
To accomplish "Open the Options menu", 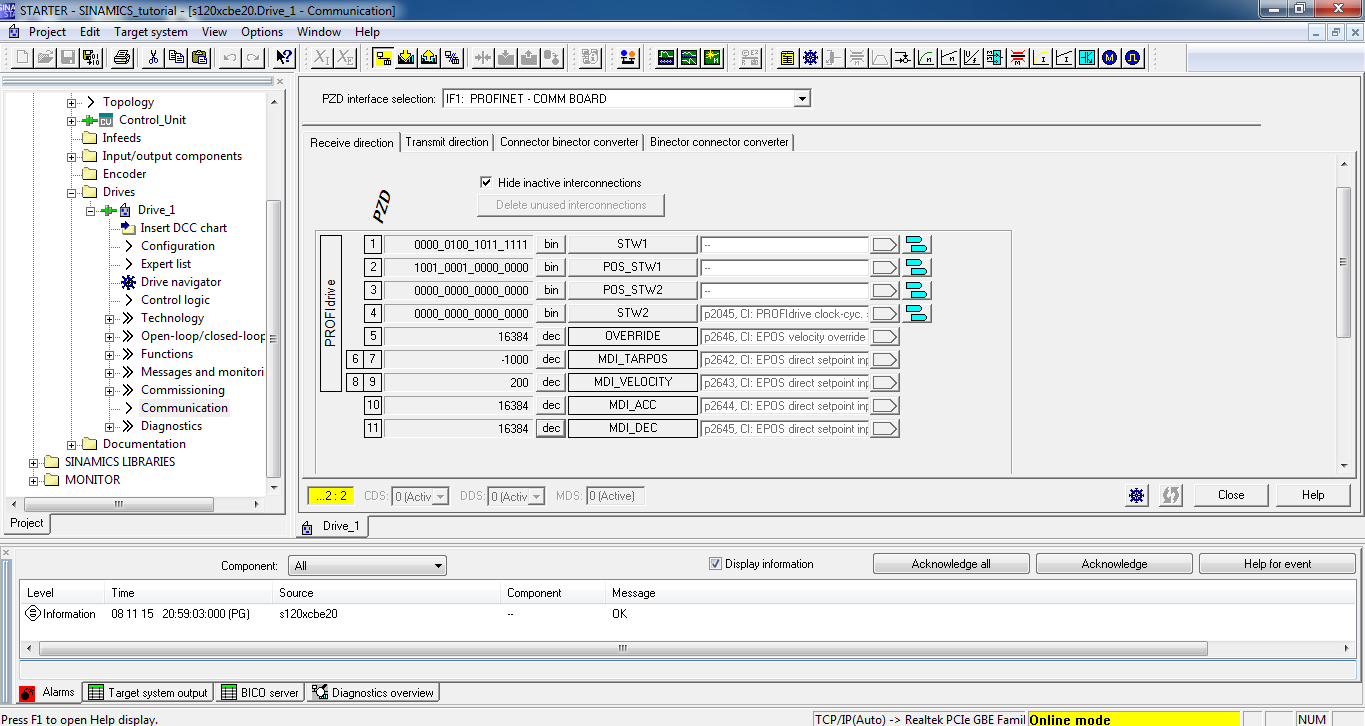I will pyautogui.click(x=262, y=32).
